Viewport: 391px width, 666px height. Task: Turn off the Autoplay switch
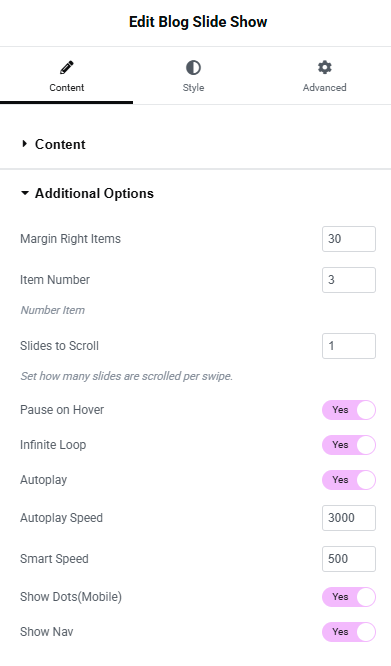349,480
